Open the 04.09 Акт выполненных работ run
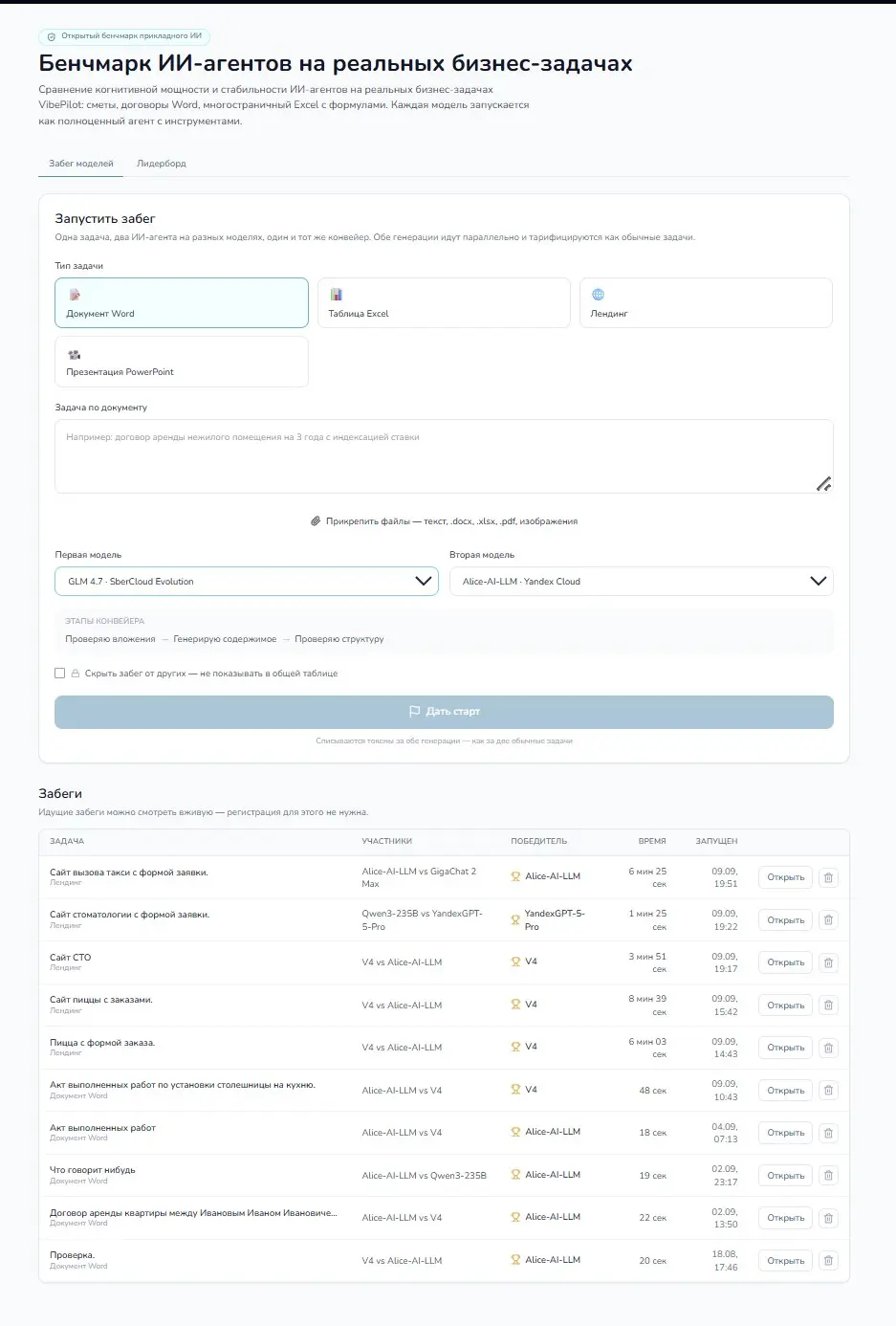 pyautogui.click(x=785, y=1133)
